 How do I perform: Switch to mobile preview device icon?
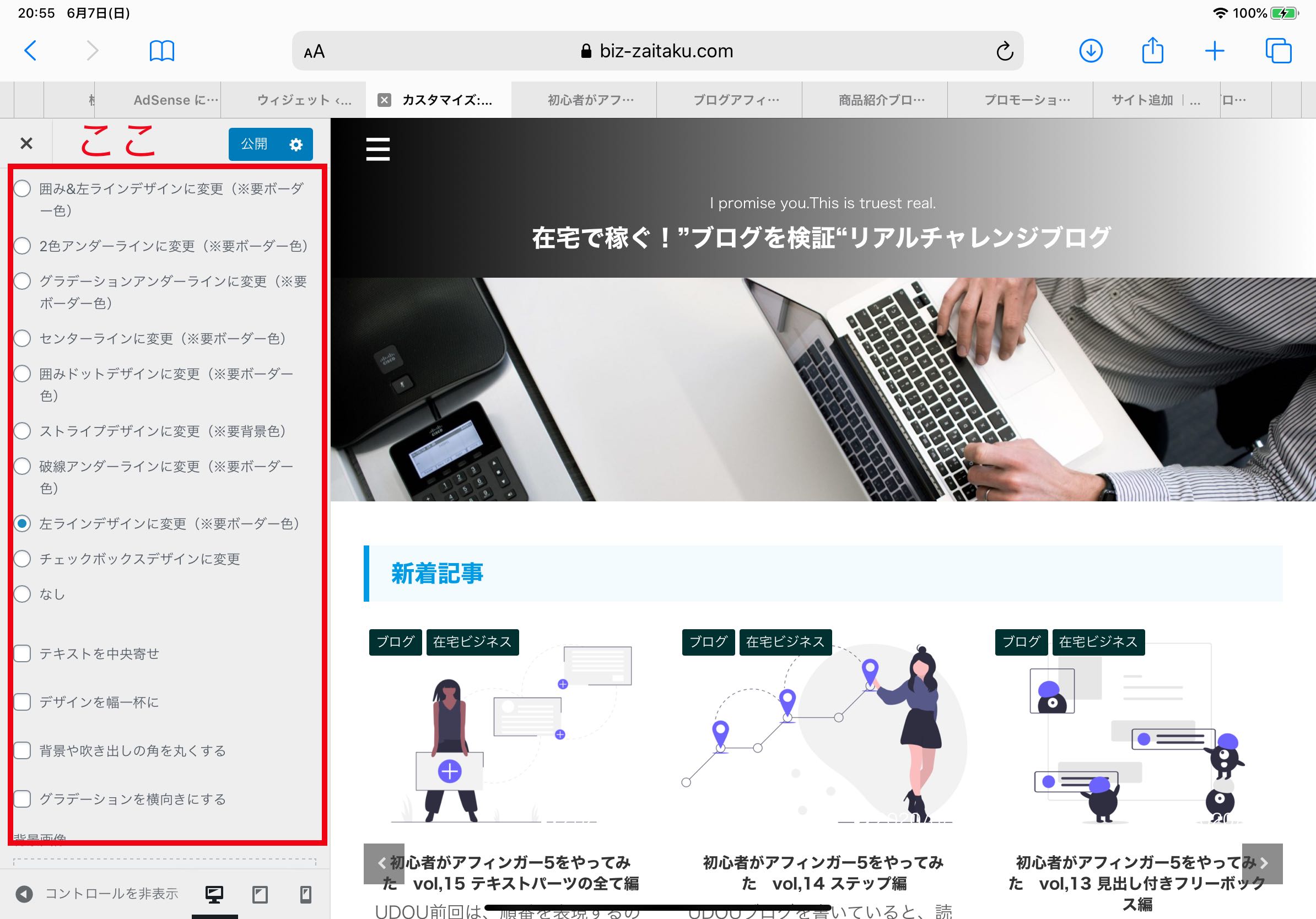[306, 894]
